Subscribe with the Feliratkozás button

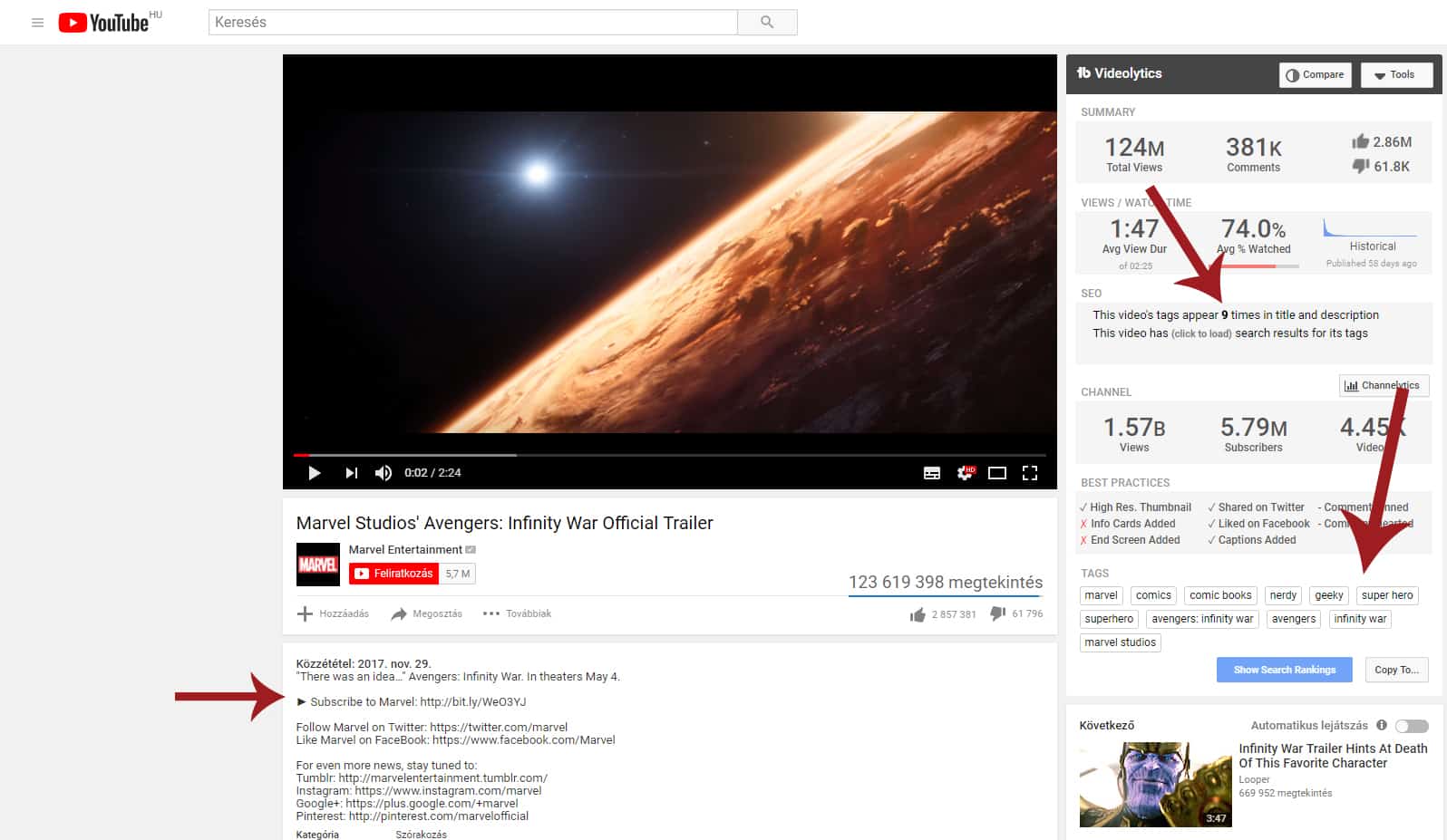click(x=394, y=574)
